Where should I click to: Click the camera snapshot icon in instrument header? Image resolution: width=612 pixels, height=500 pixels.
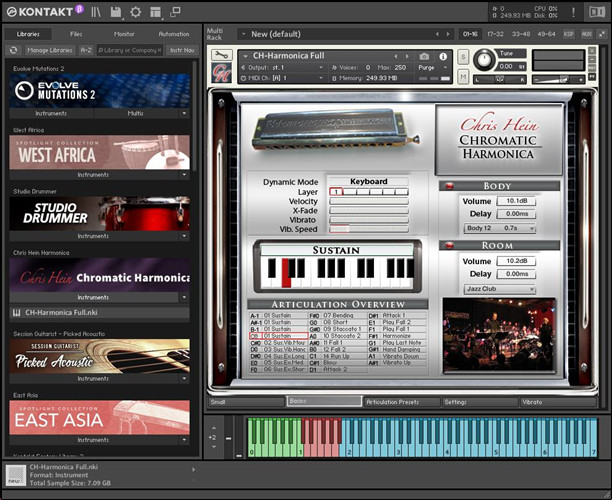[x=424, y=57]
